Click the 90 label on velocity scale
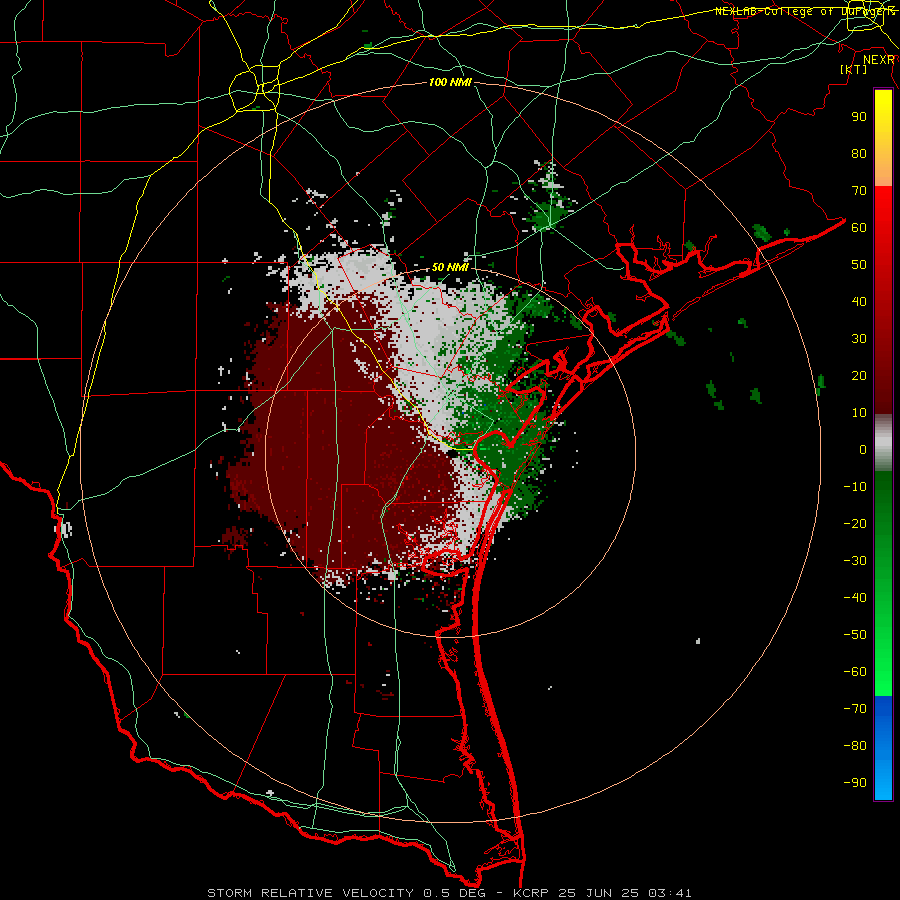The height and width of the screenshot is (900, 900). (x=859, y=117)
